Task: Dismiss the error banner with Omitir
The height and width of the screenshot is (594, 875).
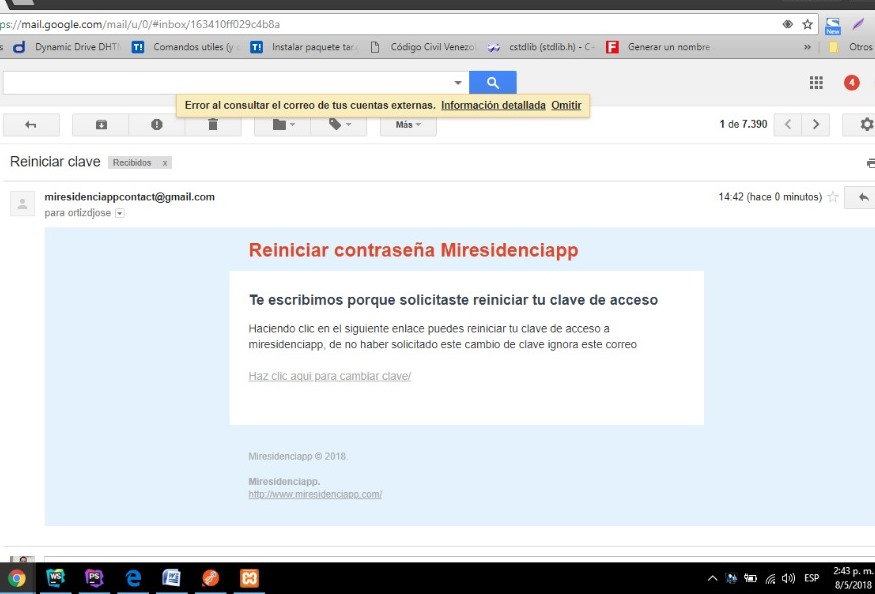Action: 566,105
